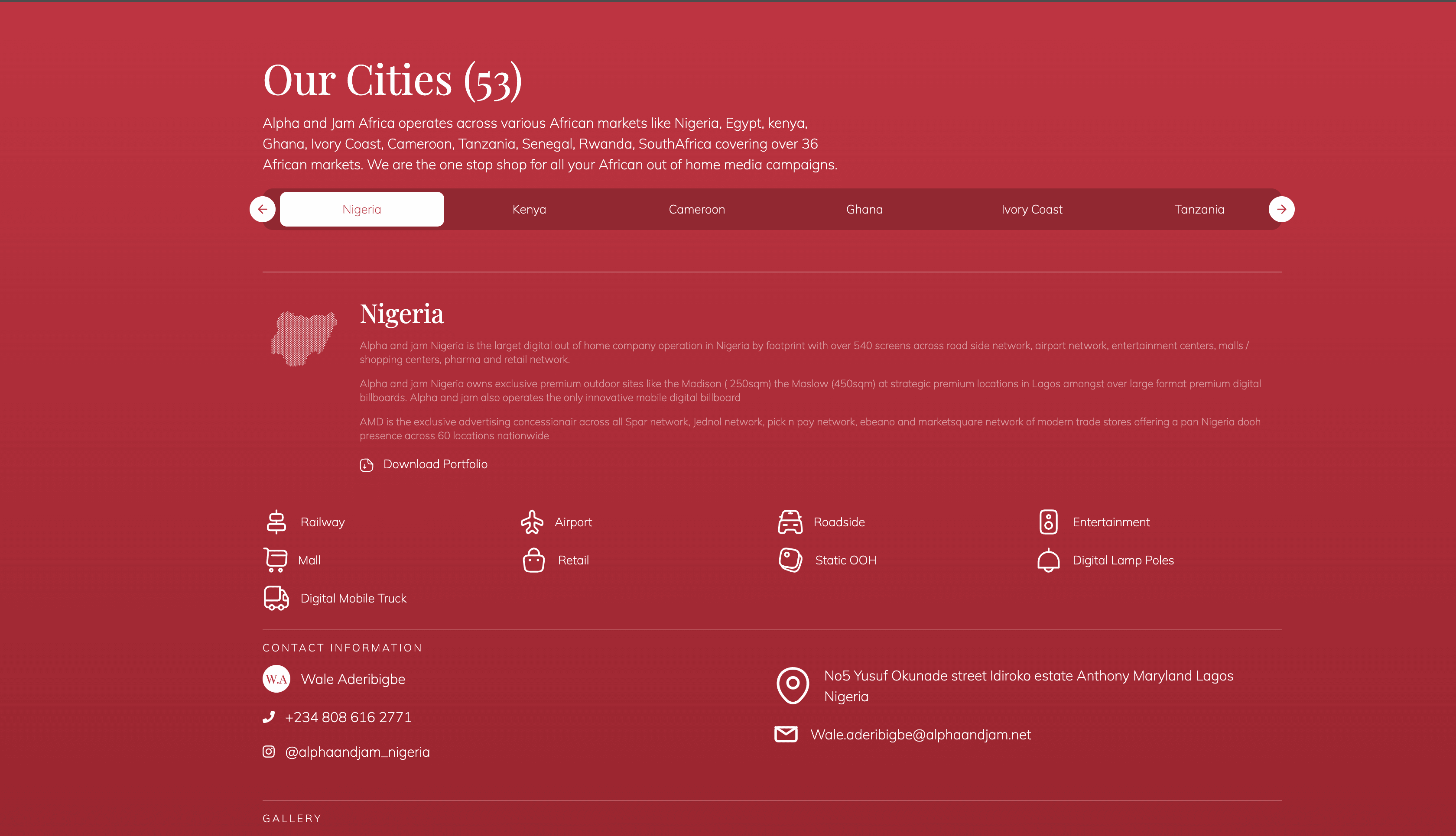Click the Mall label
Screen dimensions: 1456x836
point(309,560)
